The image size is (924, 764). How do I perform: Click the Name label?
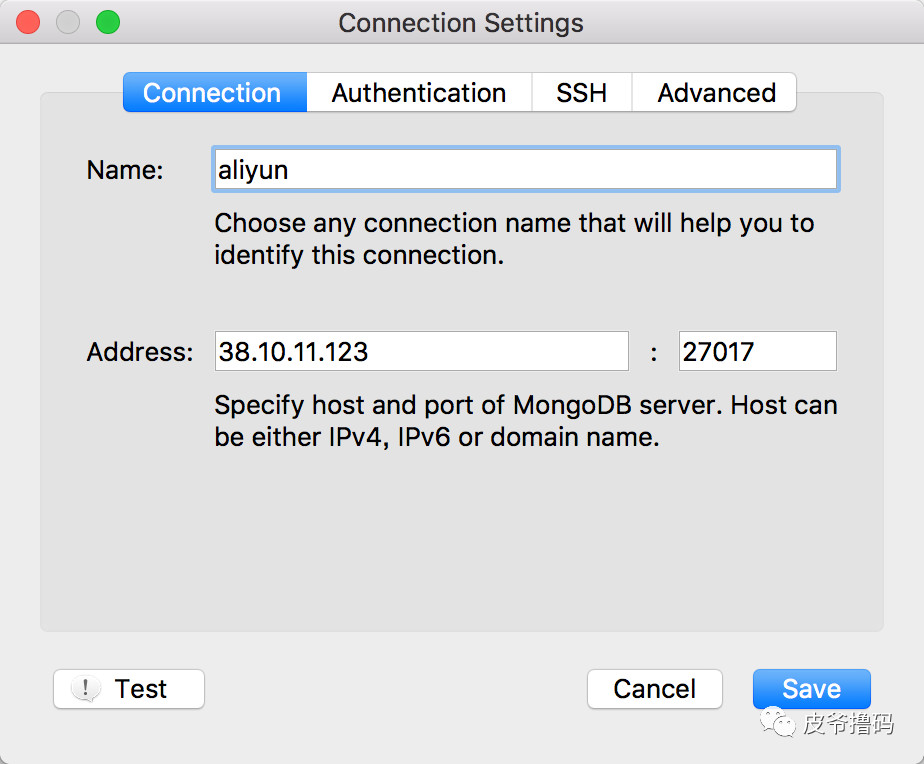[x=124, y=170]
